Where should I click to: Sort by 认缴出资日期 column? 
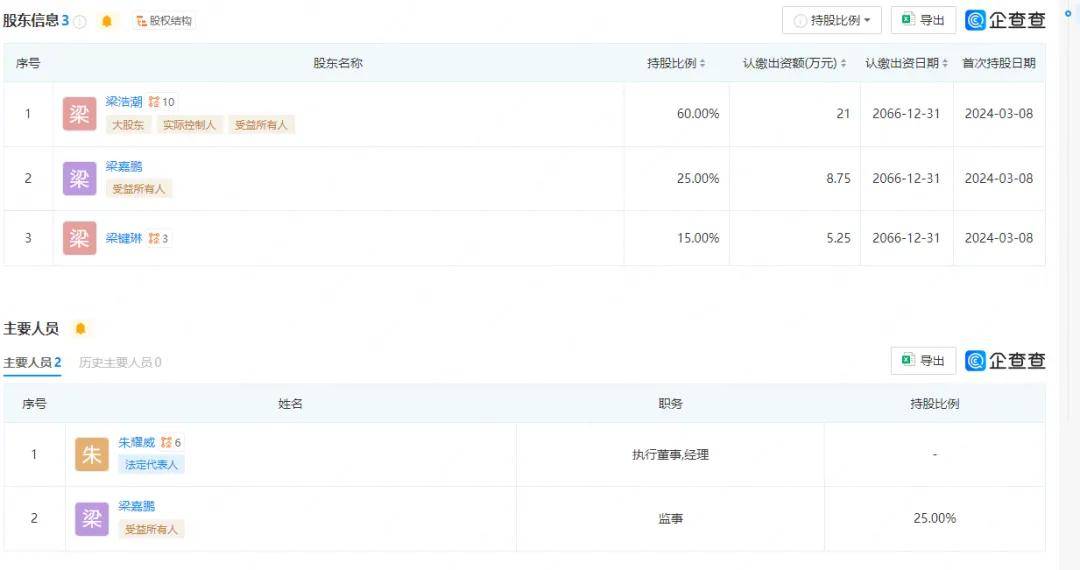[x=906, y=63]
